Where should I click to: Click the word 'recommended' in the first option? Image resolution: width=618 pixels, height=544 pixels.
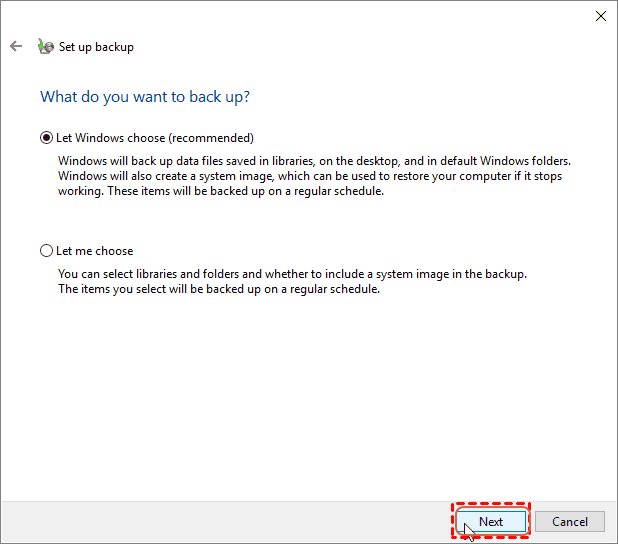coord(215,138)
